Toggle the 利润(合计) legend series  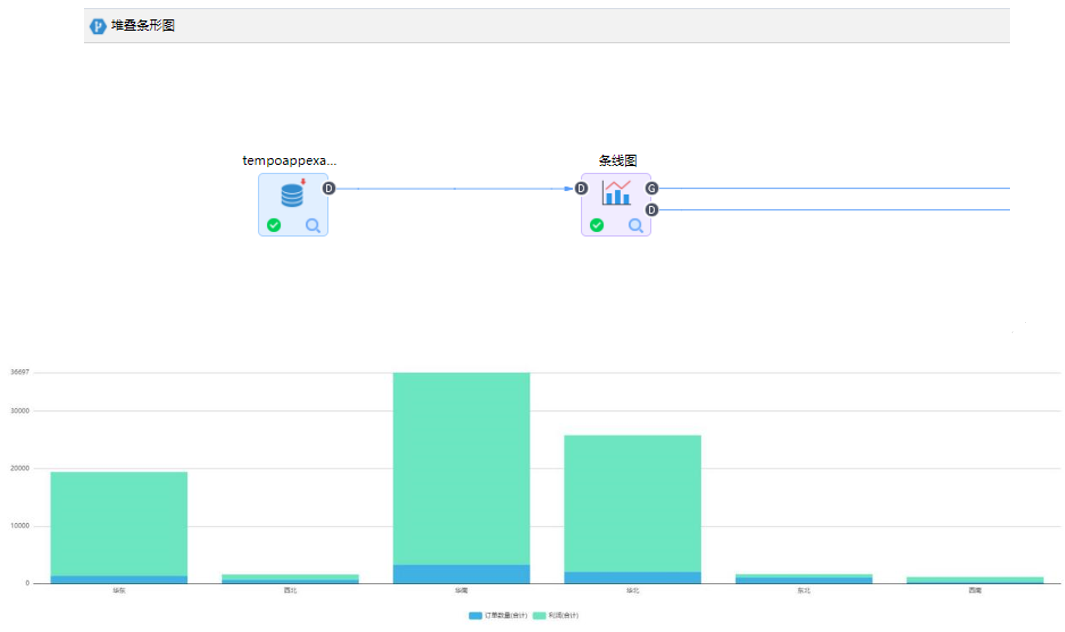coord(556,615)
